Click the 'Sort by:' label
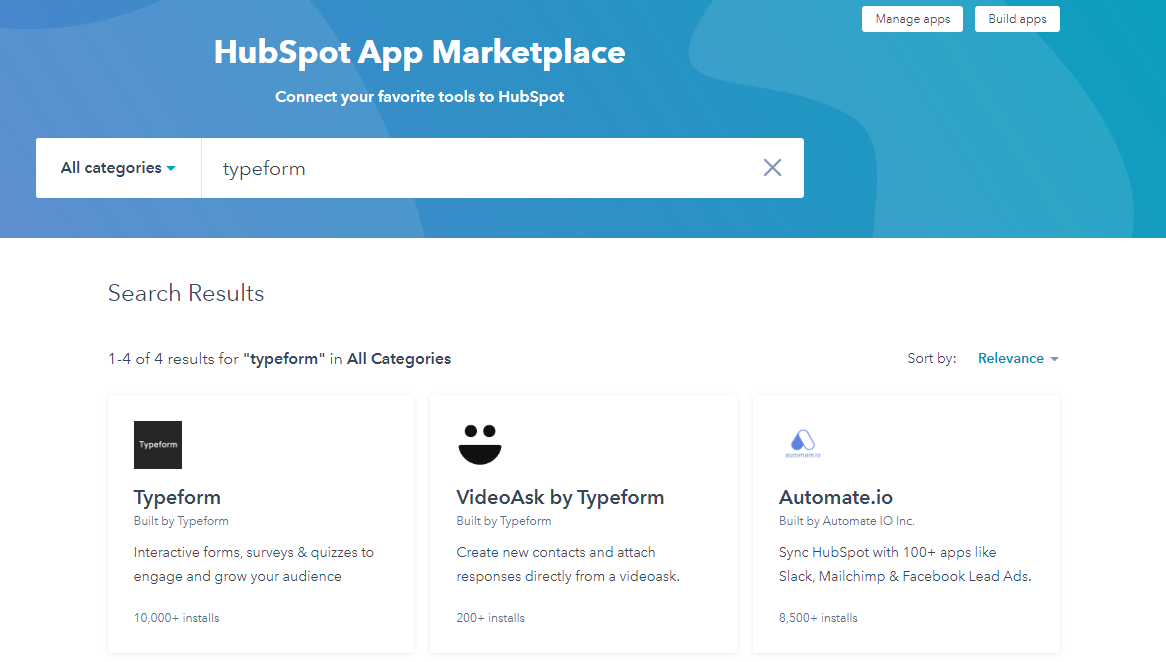Viewport: 1166px width, 662px height. point(932,359)
